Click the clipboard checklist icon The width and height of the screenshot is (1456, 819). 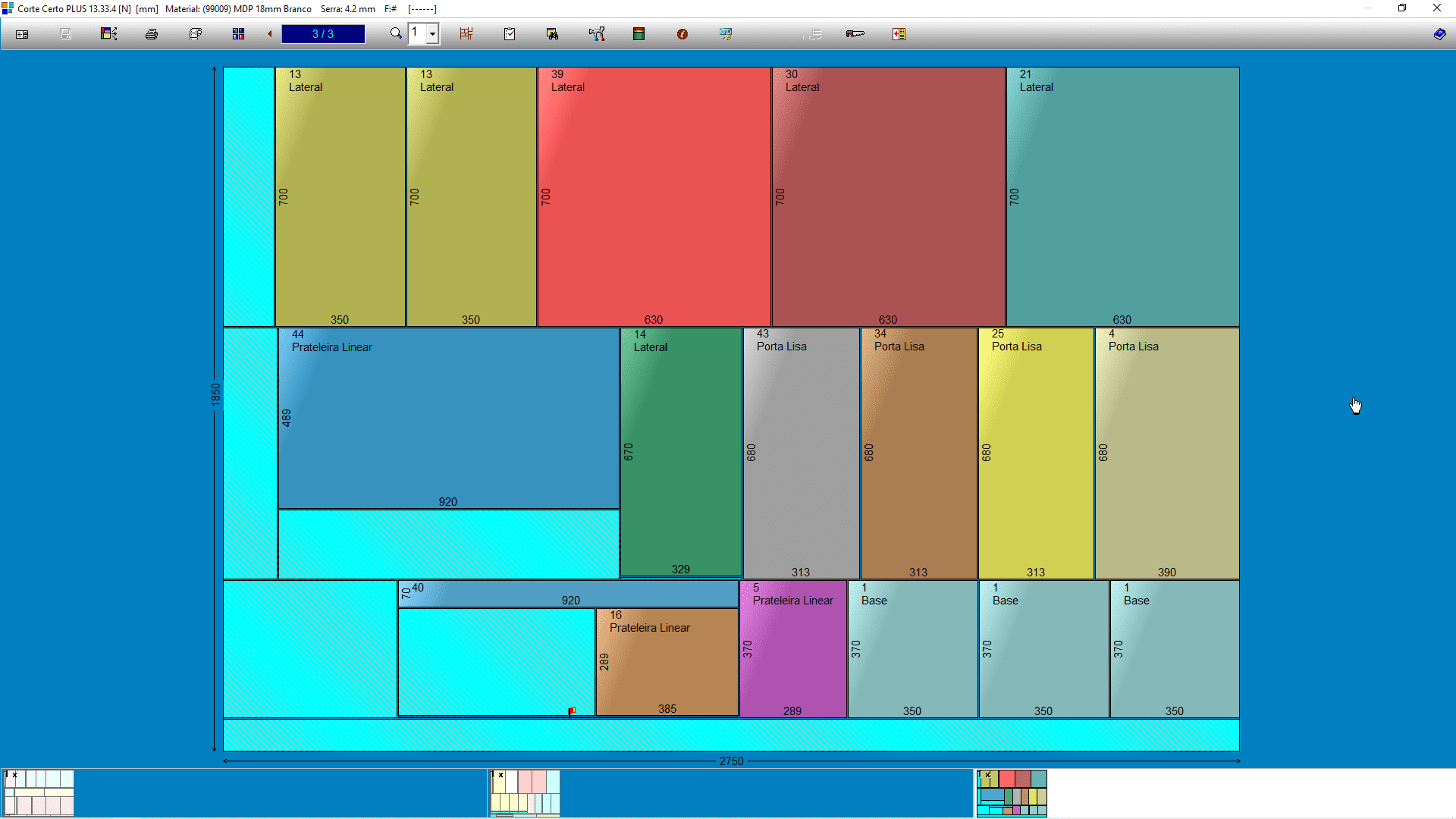pos(510,34)
